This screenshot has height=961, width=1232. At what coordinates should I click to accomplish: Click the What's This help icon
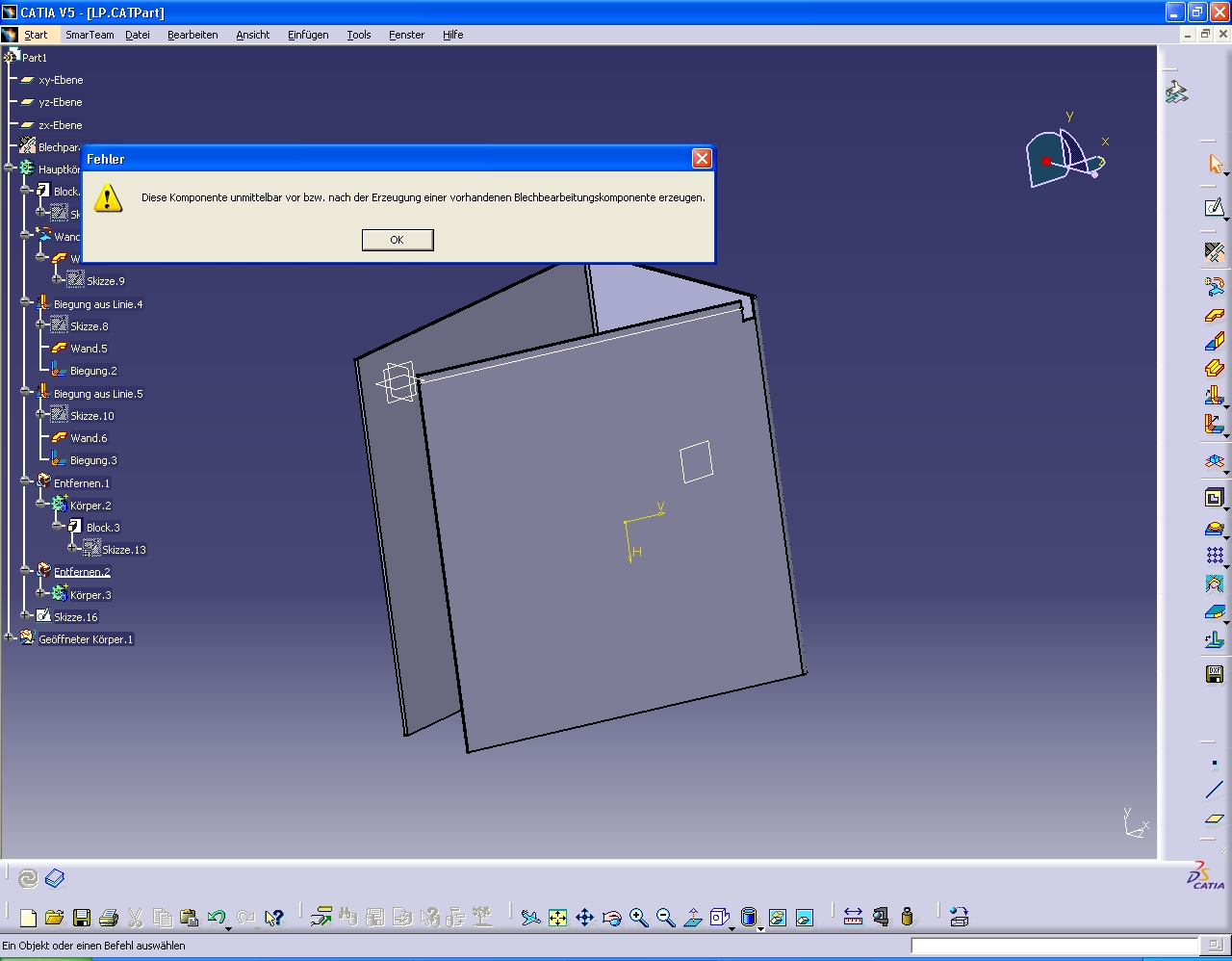pos(274,918)
